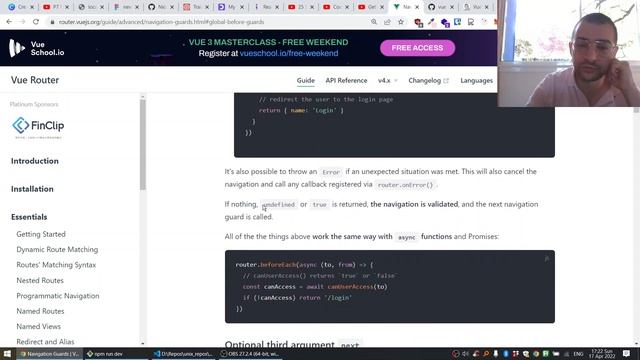
Task: Switch to the active Vue 'Na' browser tab
Action: click(406, 7)
